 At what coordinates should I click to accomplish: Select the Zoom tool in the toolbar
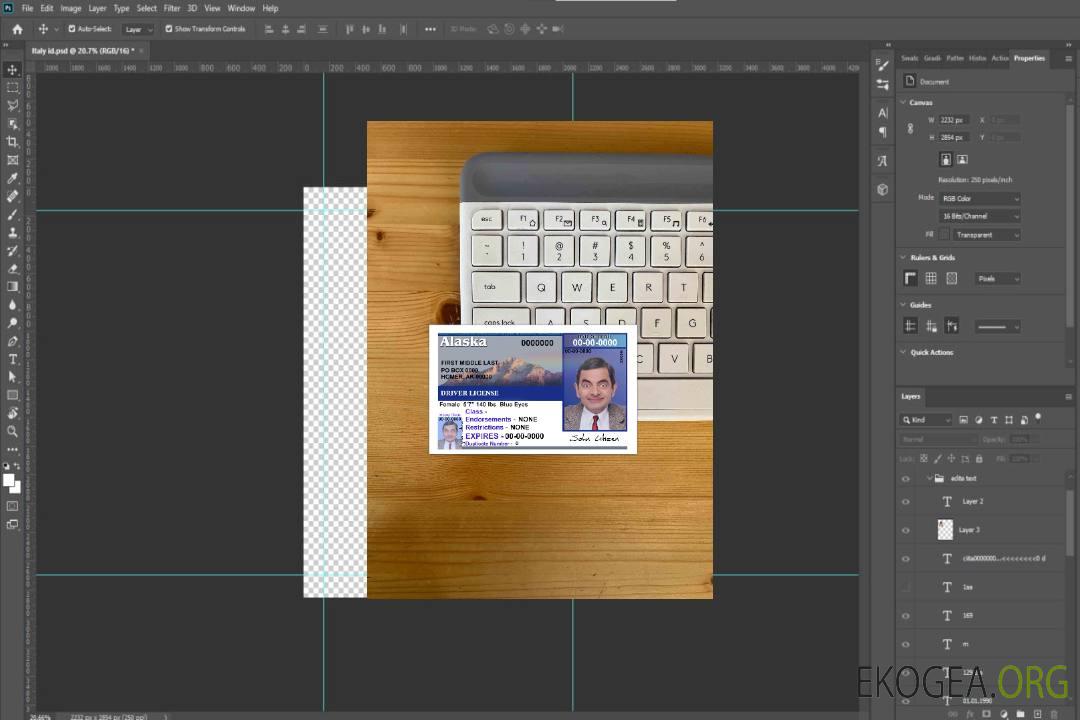12,431
